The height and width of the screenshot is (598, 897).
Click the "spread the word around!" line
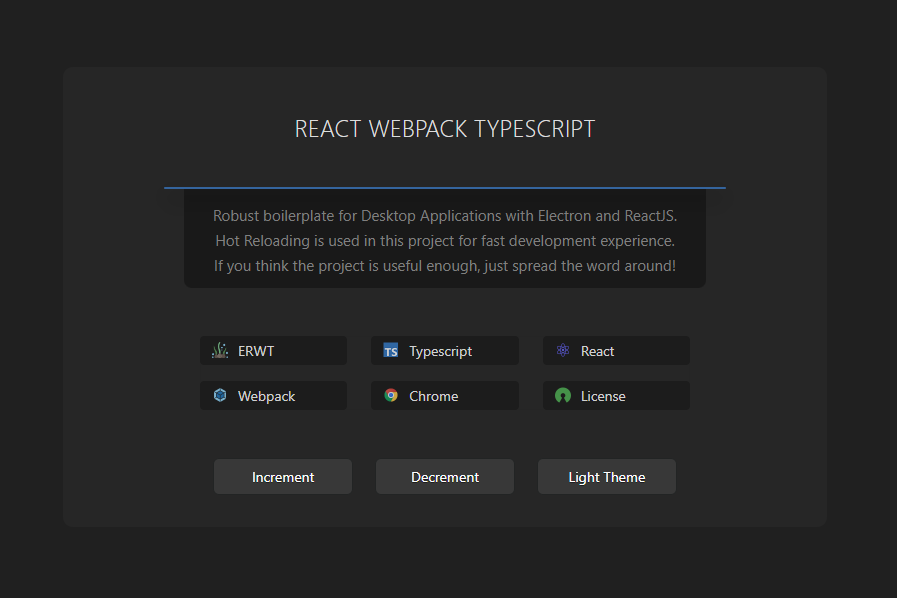444,266
